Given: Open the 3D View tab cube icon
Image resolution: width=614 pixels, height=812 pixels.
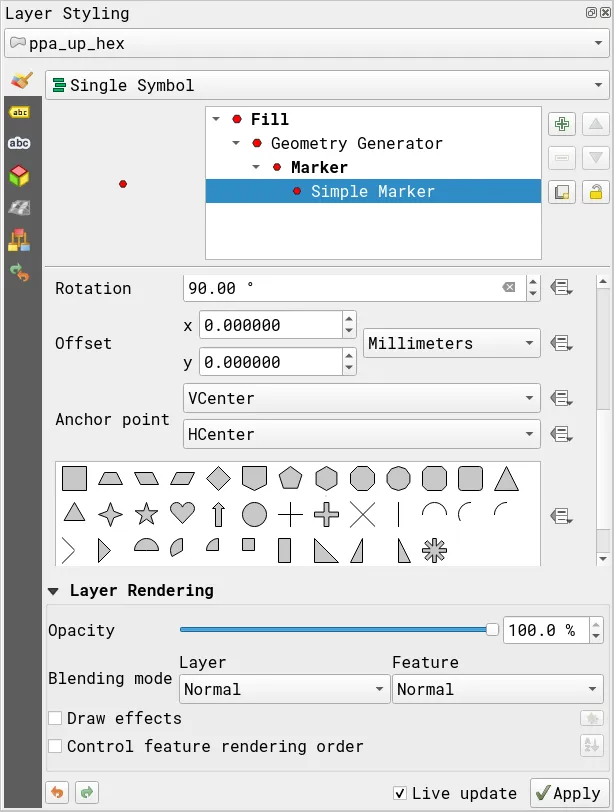Looking at the screenshot, I should pyautogui.click(x=19, y=176).
